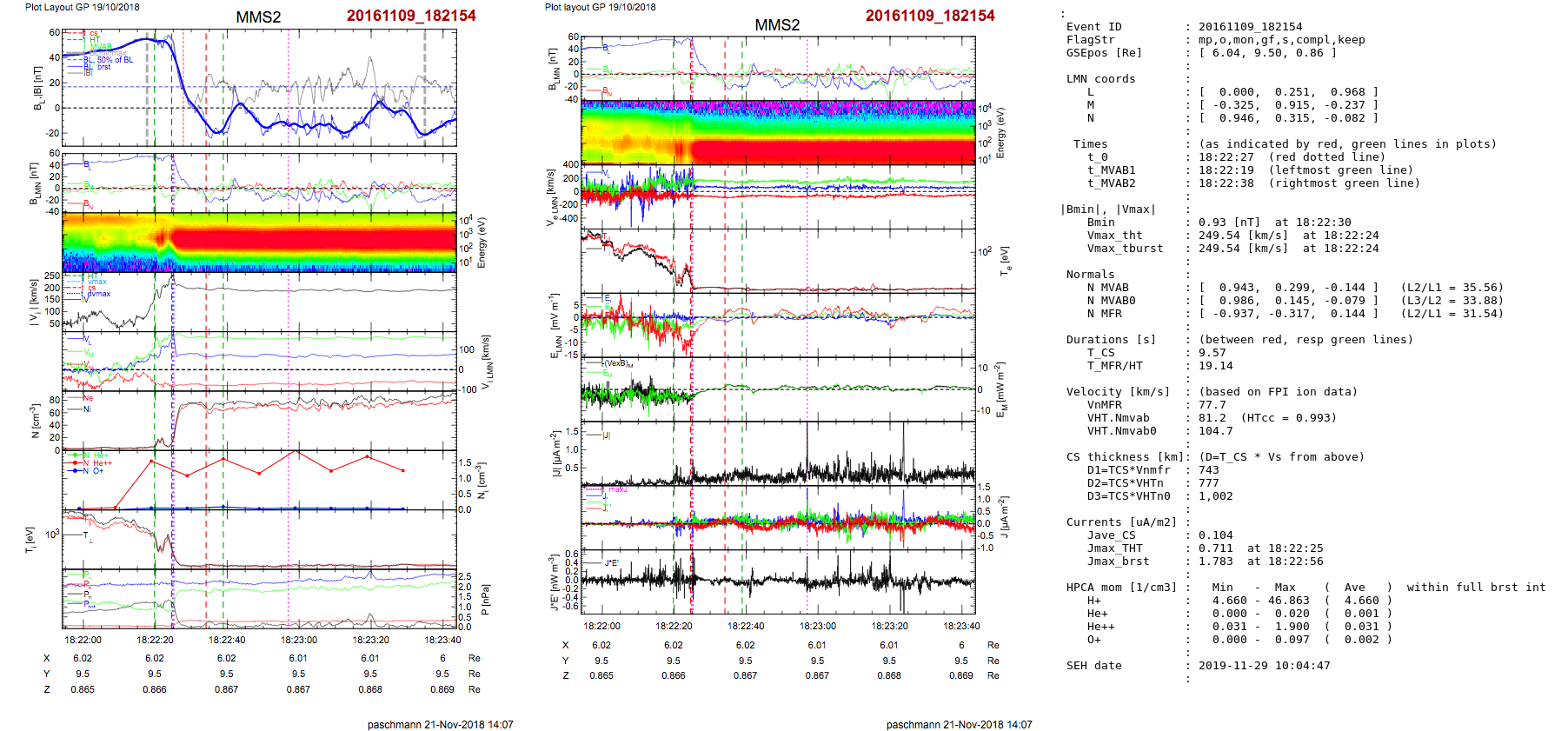This screenshot has height=731, width=1568.
Task: Click the Plot Layout GP header at top left
Action: click(82, 7)
